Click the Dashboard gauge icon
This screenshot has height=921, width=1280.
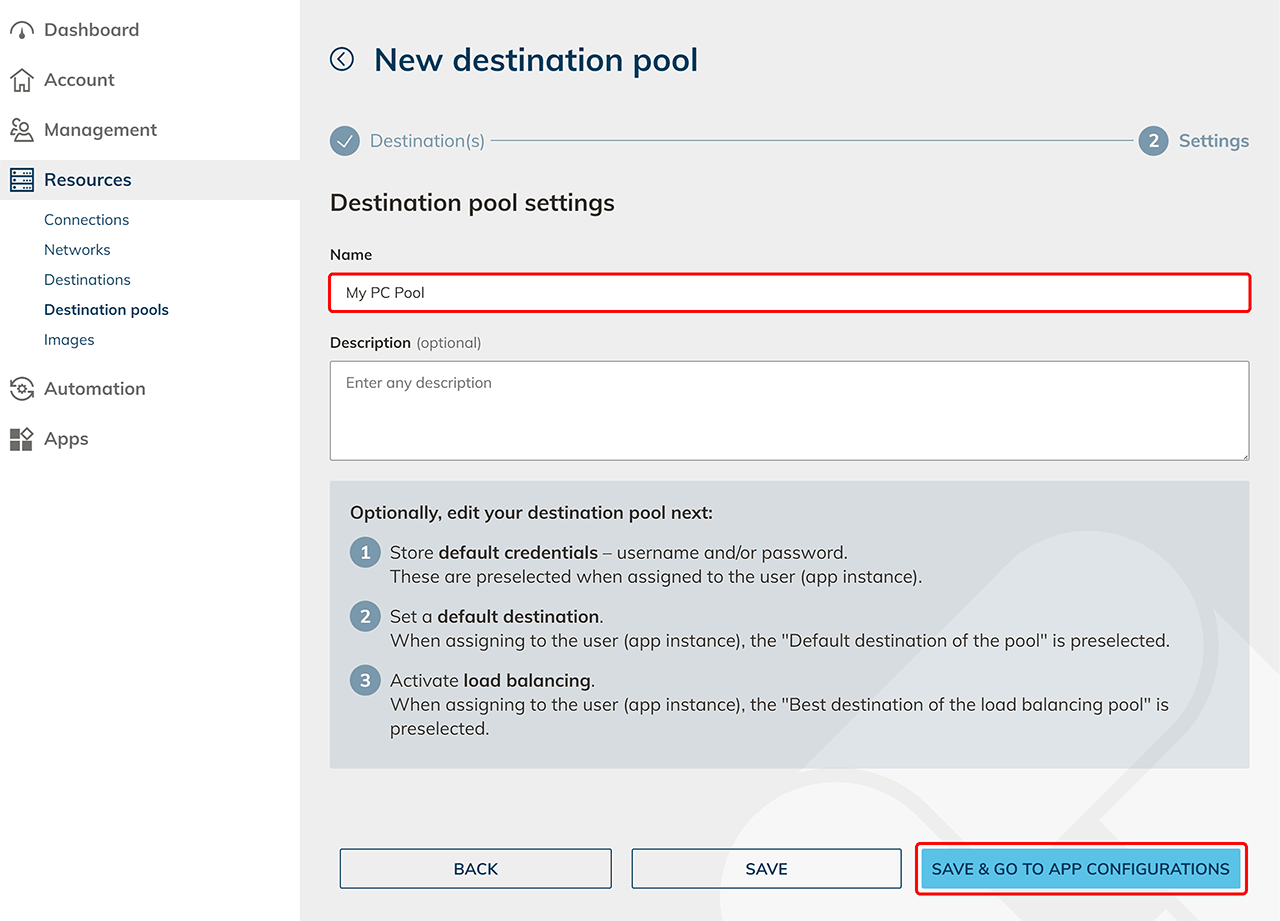point(22,30)
